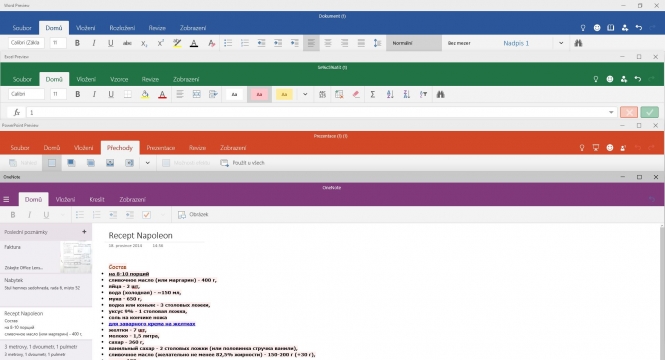Open the Faktura note in OneNote
The height and width of the screenshot is (360, 665).
(46, 257)
